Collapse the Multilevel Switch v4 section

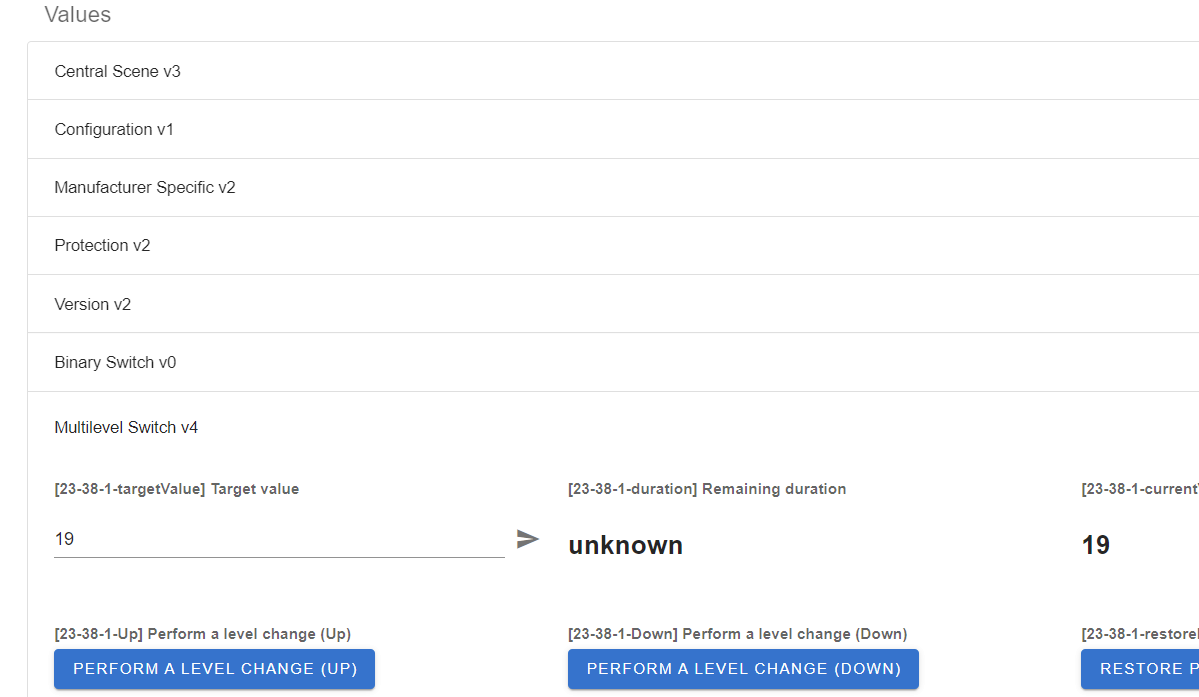126,428
